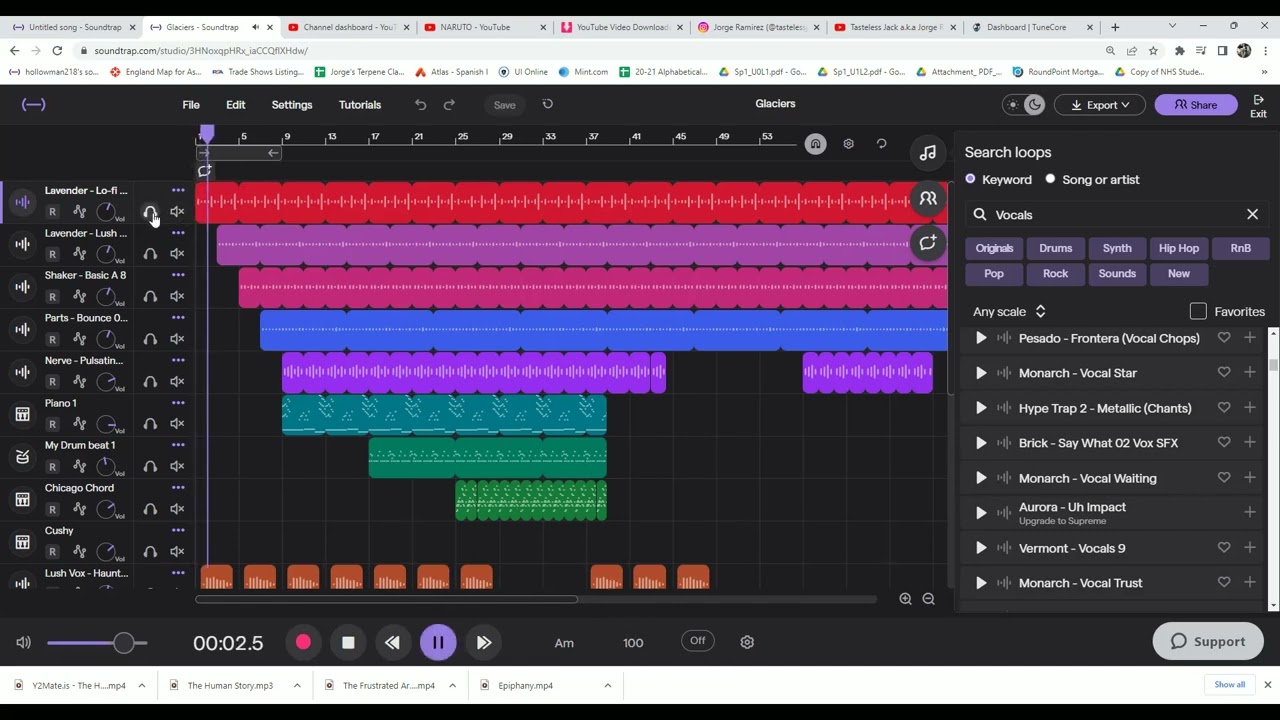This screenshot has width=1280, height=720.
Task: Click the fast forward button
Action: pyautogui.click(x=484, y=643)
